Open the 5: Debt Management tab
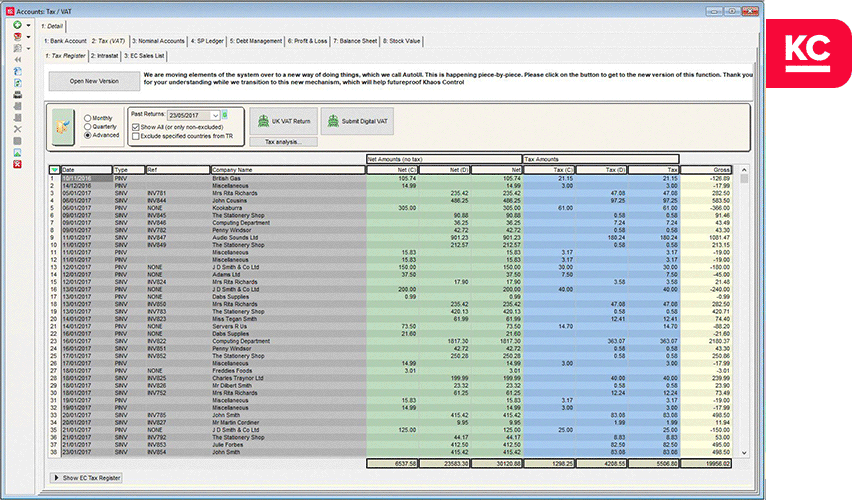 pos(256,41)
